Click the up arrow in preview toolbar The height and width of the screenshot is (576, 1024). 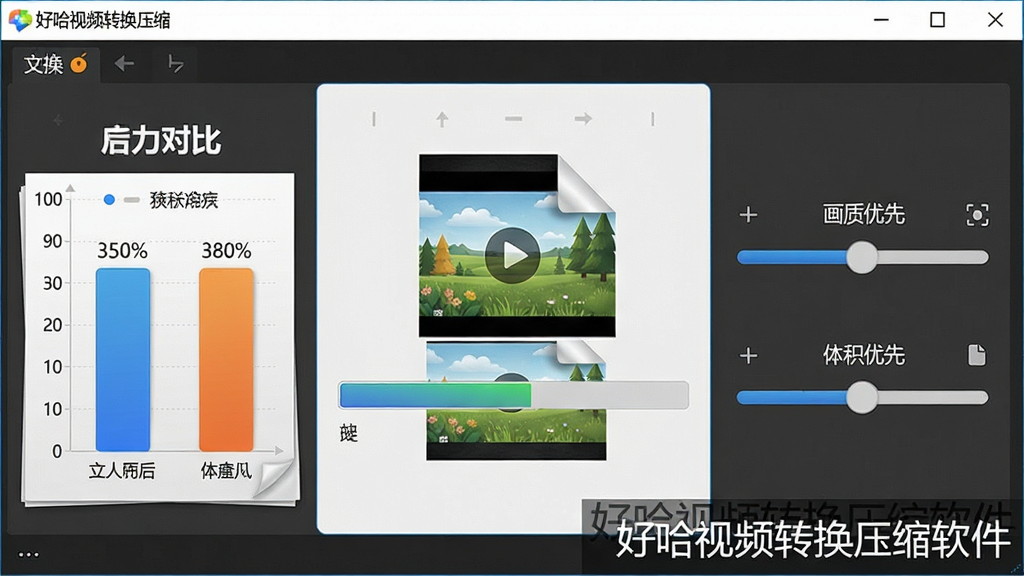442,119
